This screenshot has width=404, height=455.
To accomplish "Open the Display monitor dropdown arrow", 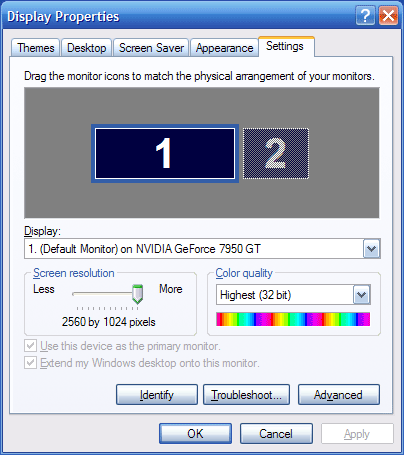I will tap(371, 249).
